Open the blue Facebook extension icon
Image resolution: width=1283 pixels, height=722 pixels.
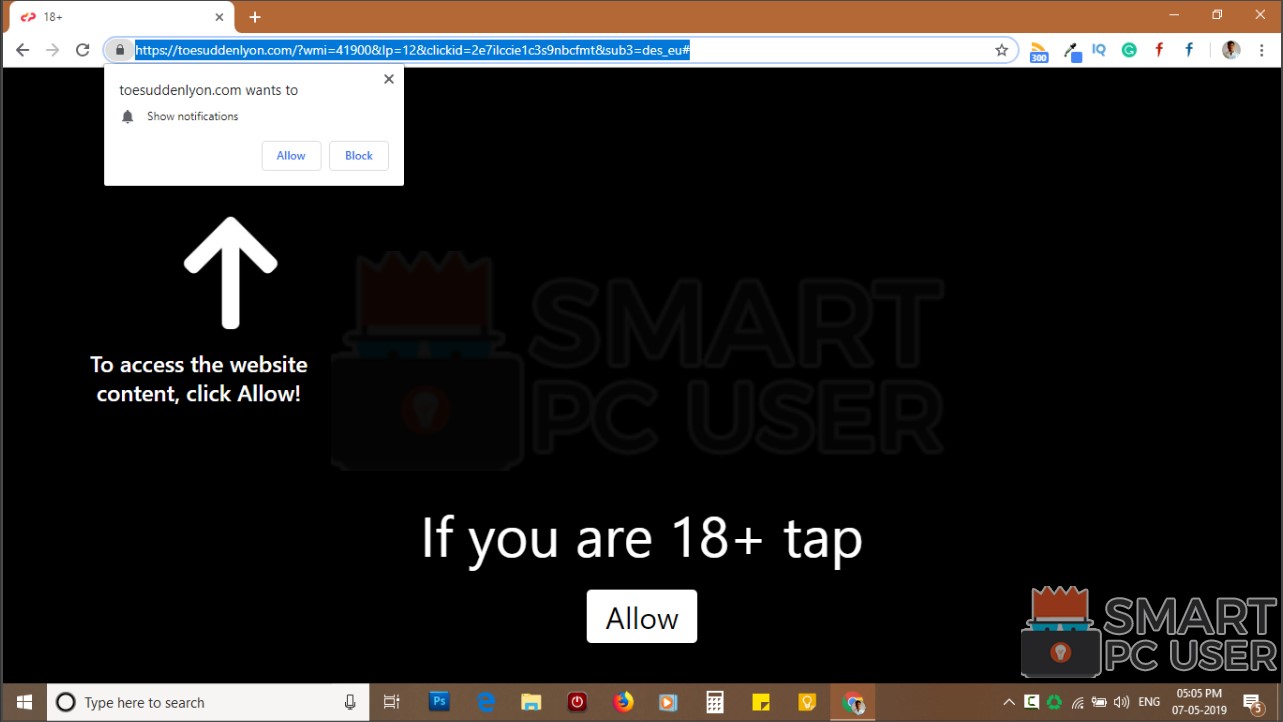coord(1188,49)
